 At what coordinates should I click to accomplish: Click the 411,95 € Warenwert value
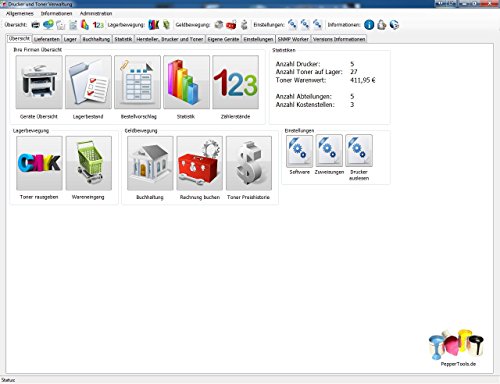coord(363,80)
